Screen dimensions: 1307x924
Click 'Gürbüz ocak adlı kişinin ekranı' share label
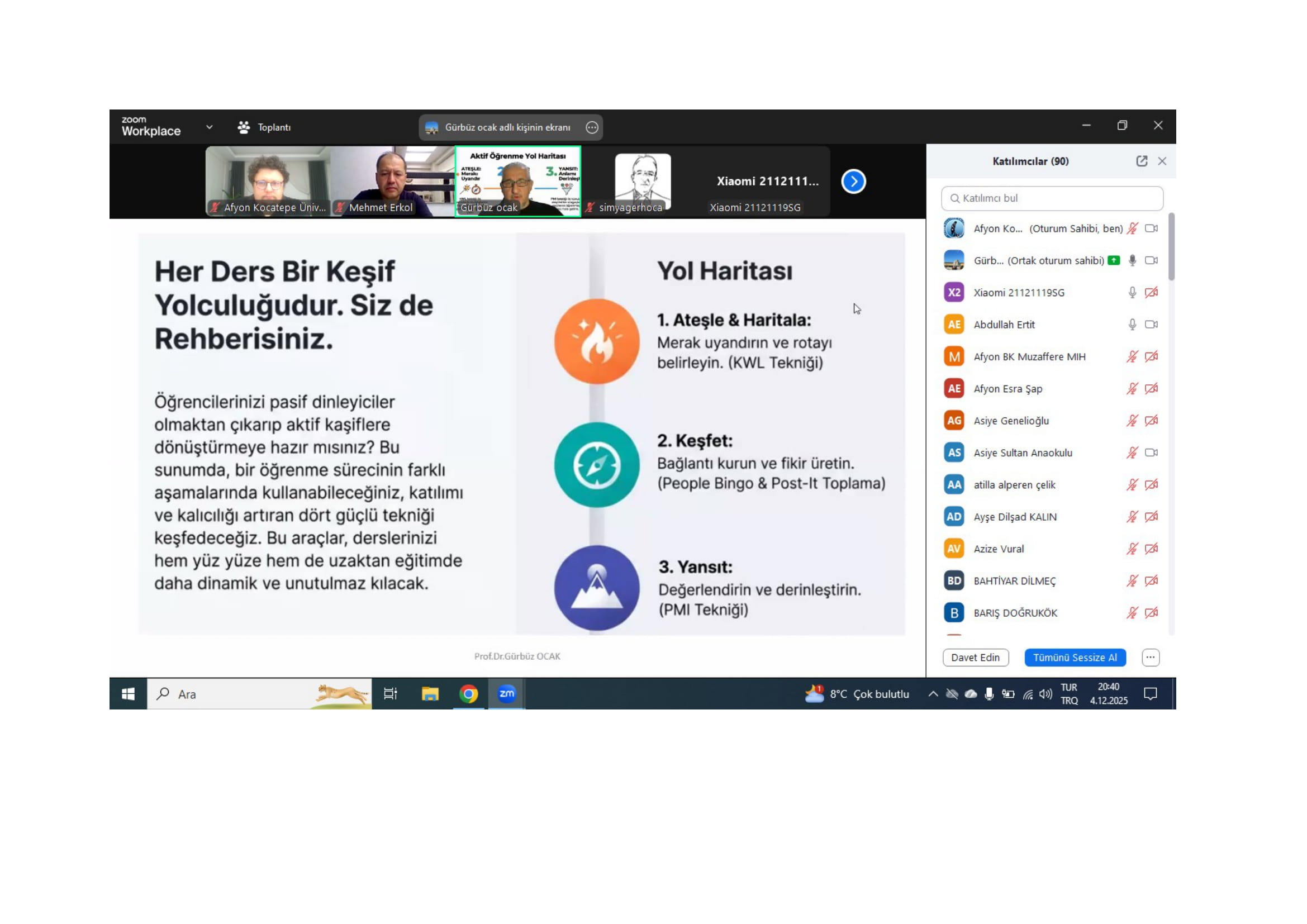tap(507, 127)
